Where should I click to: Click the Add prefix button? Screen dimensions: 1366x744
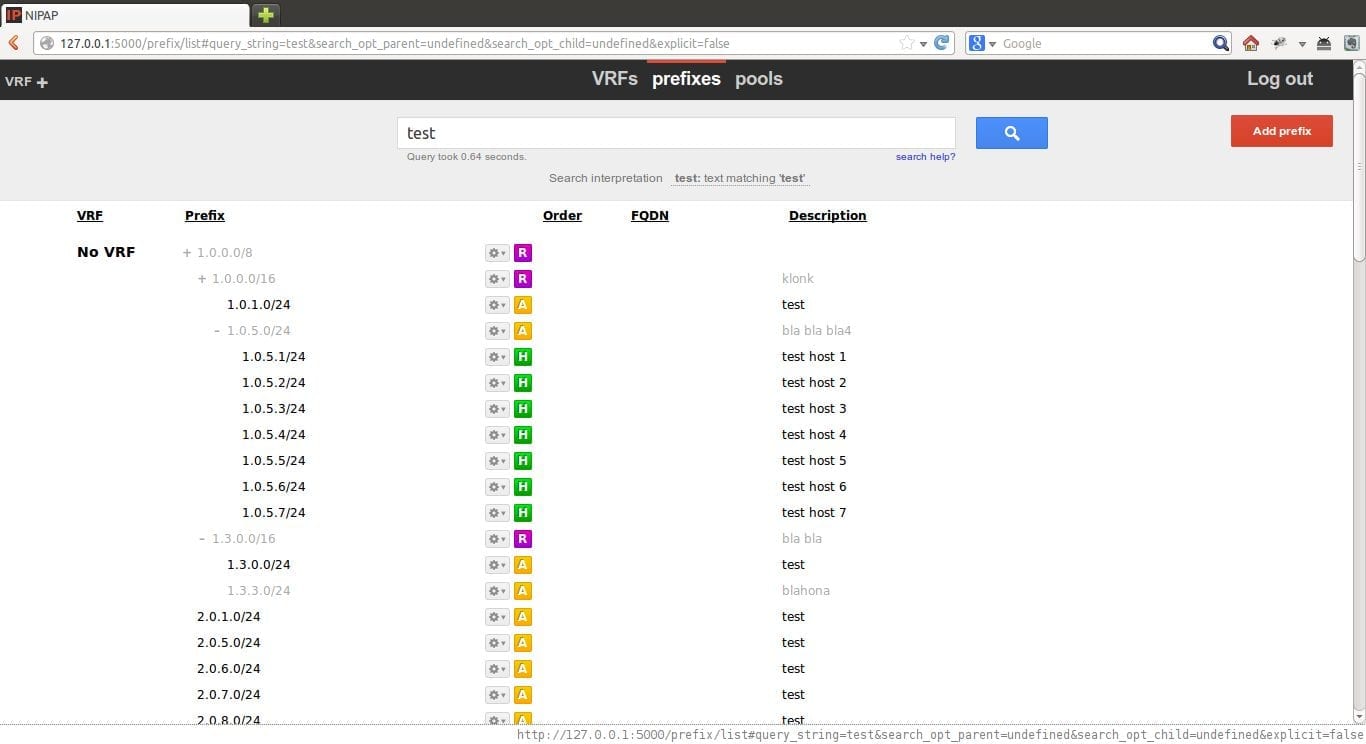1281,131
